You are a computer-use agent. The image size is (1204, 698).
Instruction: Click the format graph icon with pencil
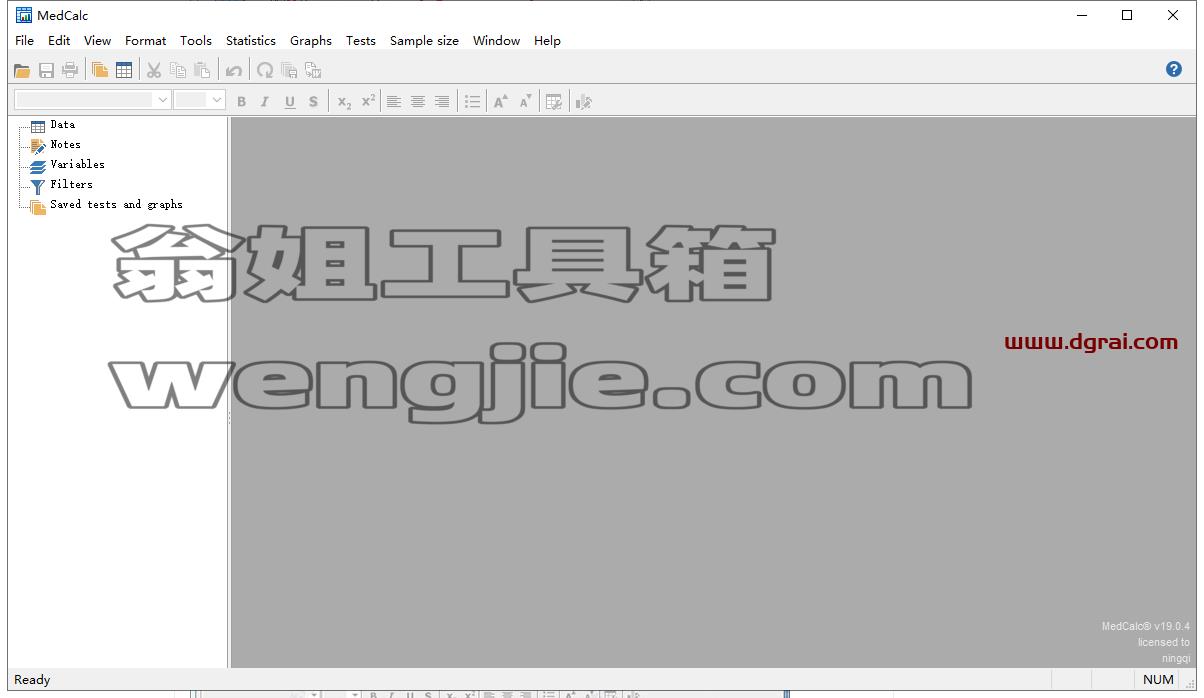point(584,101)
